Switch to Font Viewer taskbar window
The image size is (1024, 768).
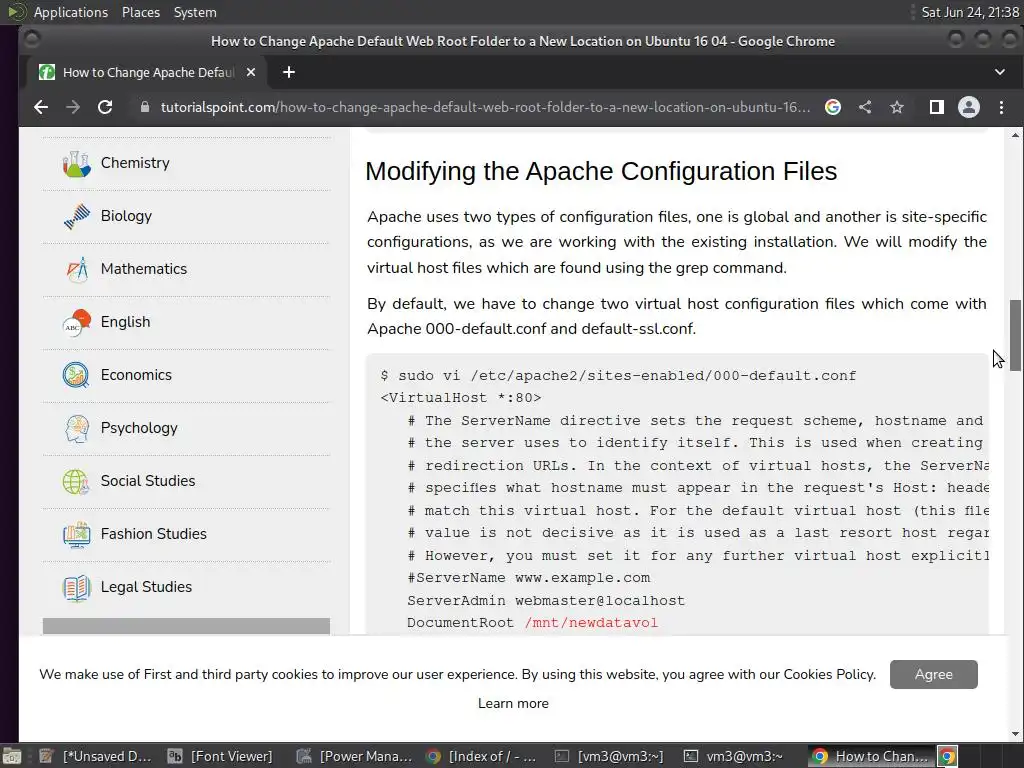coord(220,756)
